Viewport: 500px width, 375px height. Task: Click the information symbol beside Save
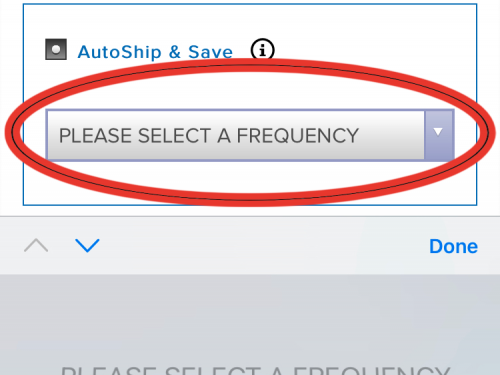262,50
